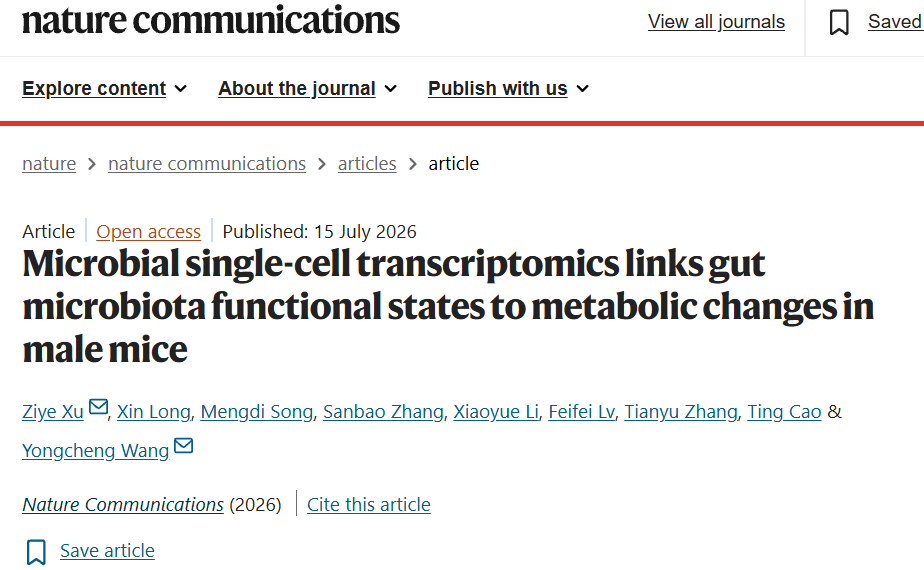Open the italic Nature Communications journal link
The image size is (924, 570).
coord(123,505)
